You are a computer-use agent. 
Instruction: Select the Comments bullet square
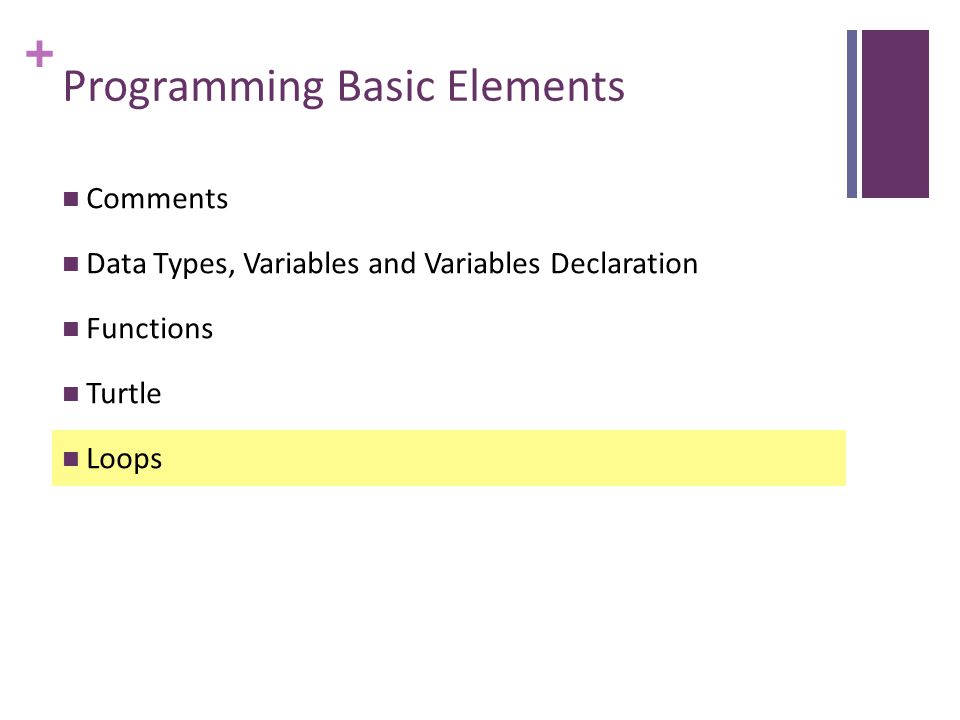click(71, 199)
